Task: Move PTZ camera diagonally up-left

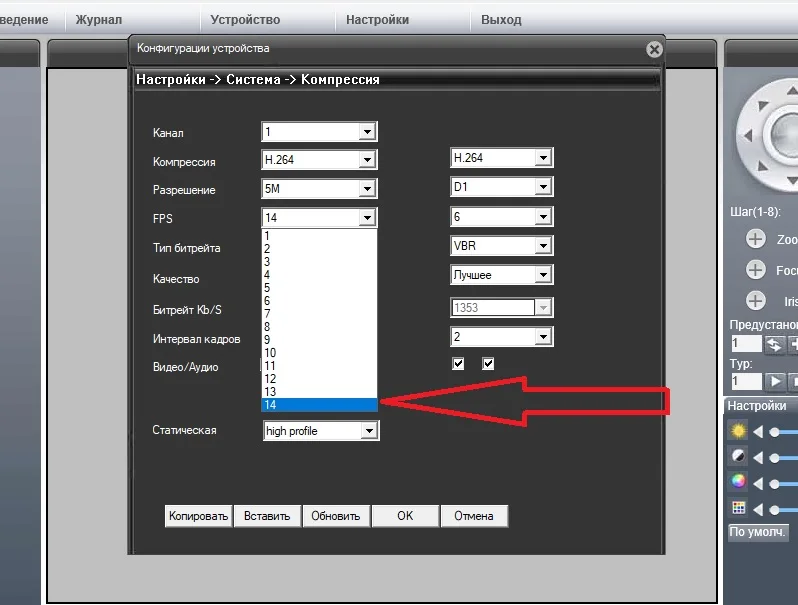Action: click(762, 106)
